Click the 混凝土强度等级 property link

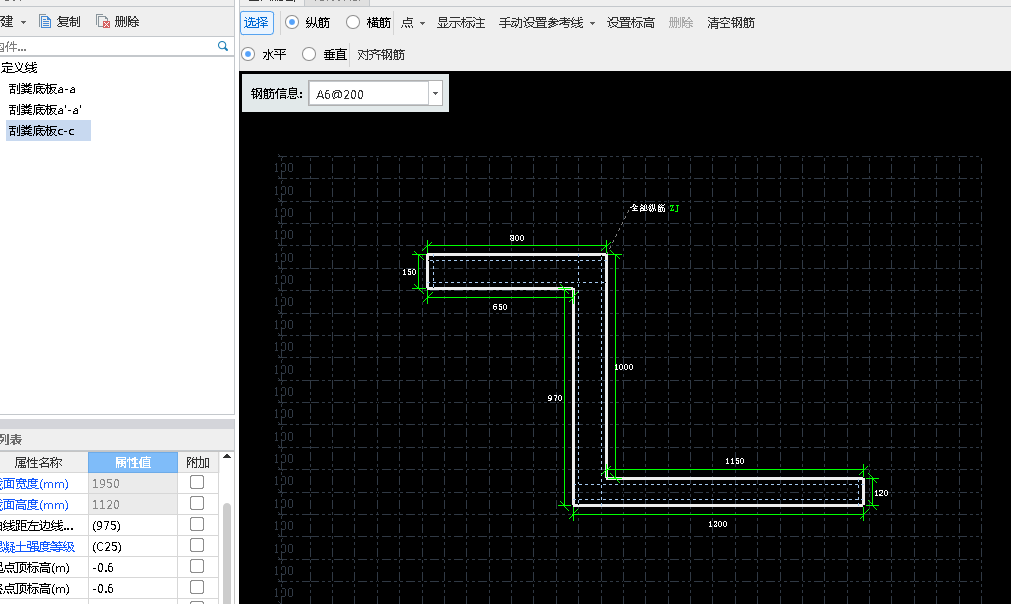pyautogui.click(x=37, y=547)
